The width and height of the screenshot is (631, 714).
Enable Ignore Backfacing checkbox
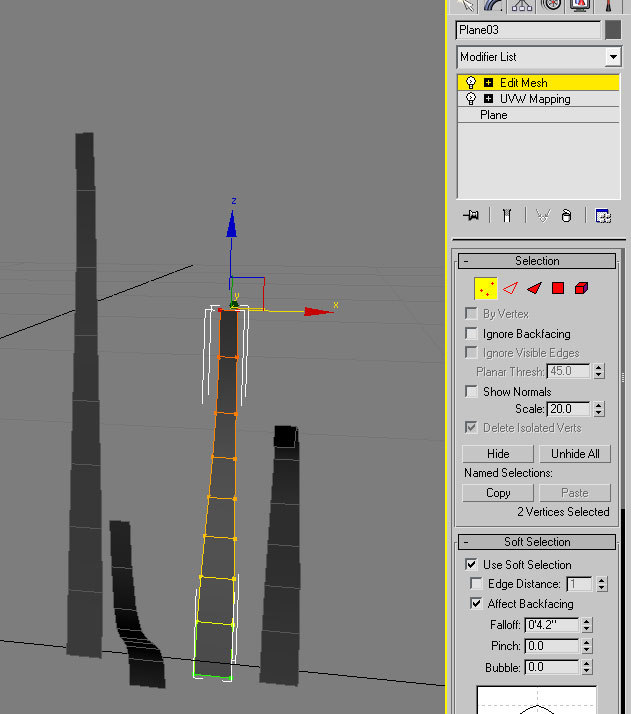[x=471, y=333]
